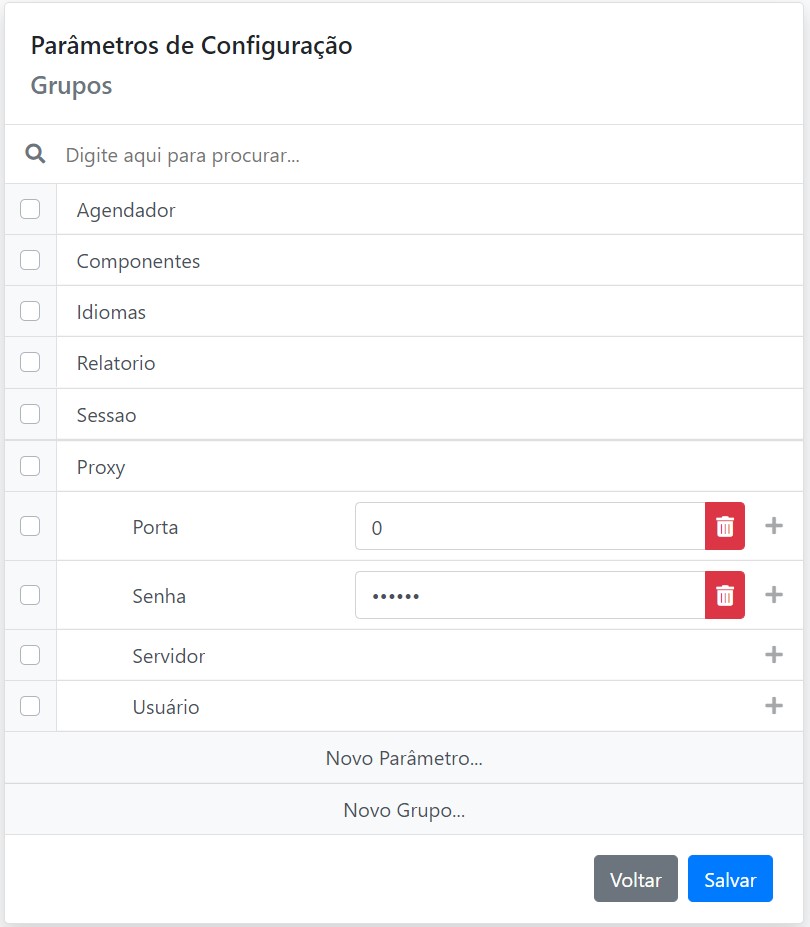Click the plus icon for Porta
The height and width of the screenshot is (927, 810).
pos(773,526)
